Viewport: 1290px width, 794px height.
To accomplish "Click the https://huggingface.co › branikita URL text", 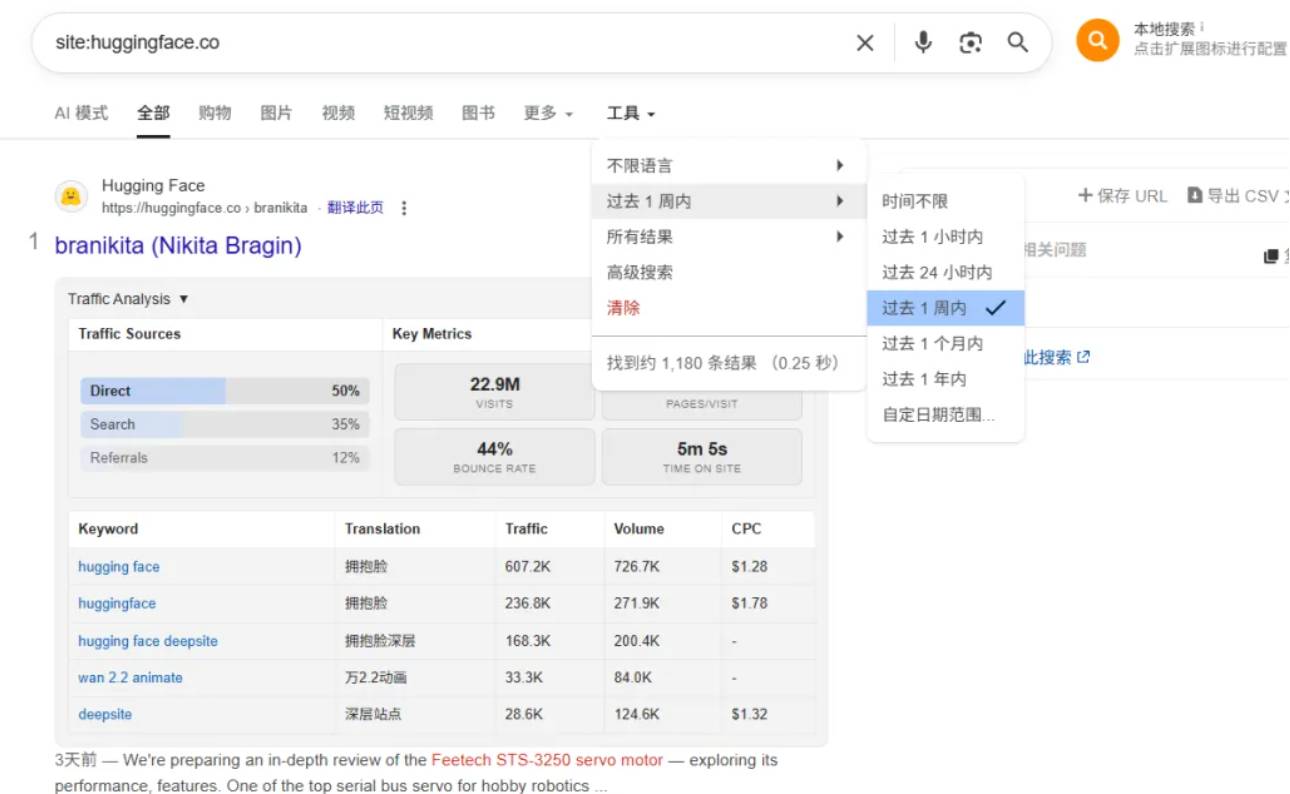I will point(205,208).
